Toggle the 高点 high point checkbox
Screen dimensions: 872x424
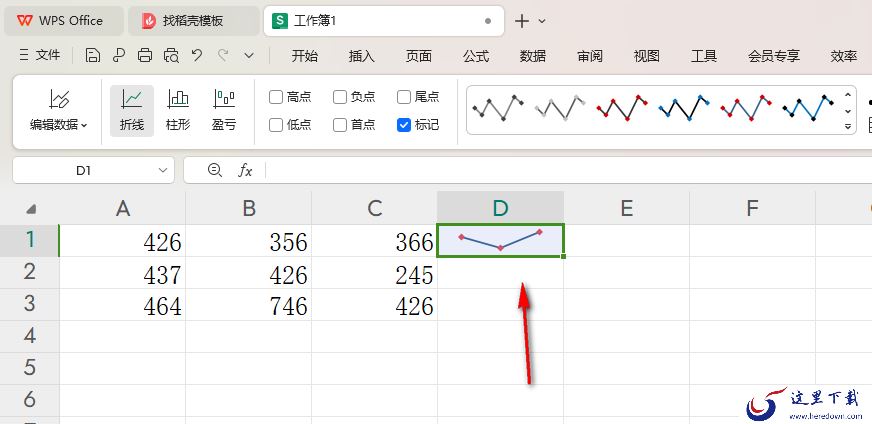coord(276,97)
